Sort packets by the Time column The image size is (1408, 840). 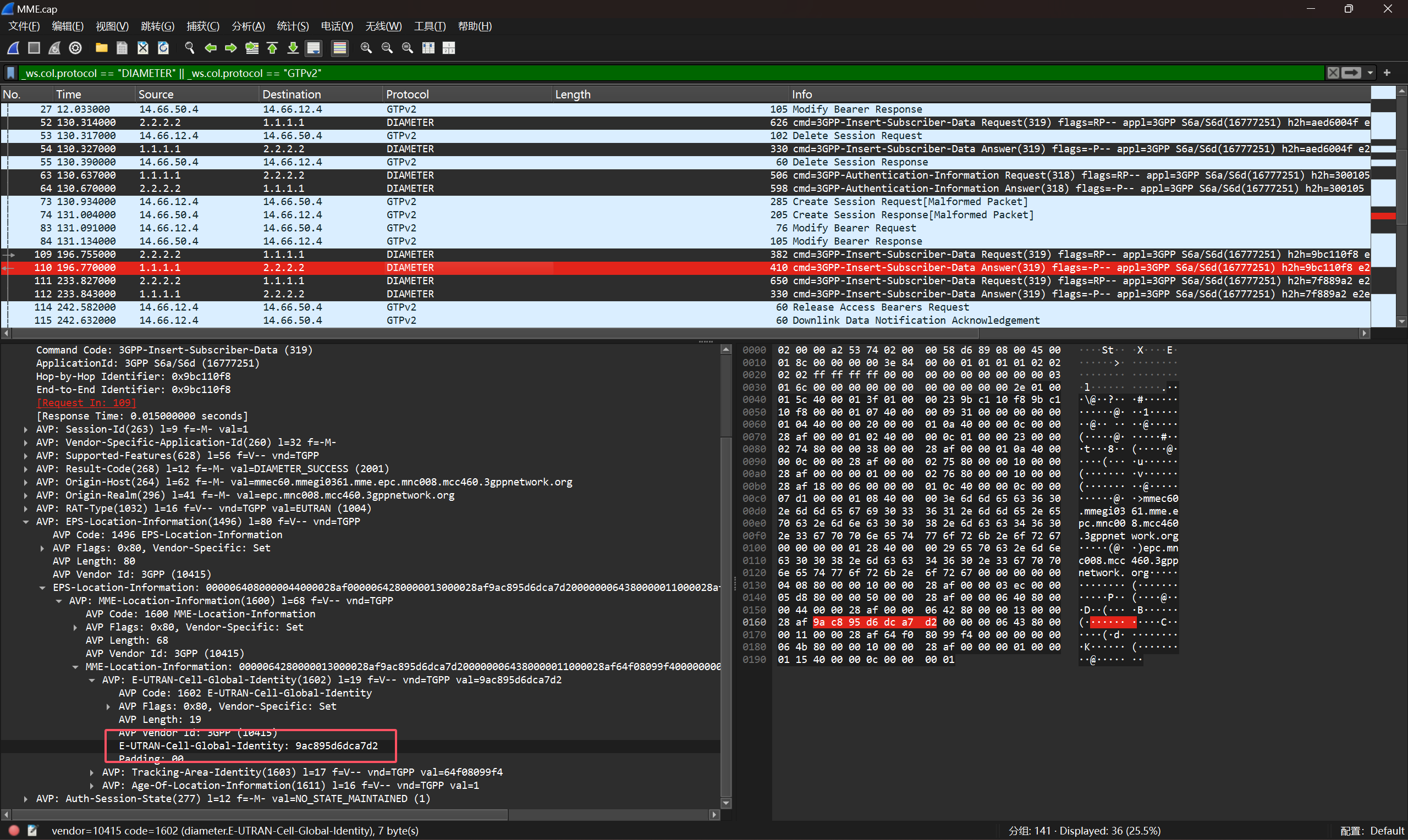[94, 95]
